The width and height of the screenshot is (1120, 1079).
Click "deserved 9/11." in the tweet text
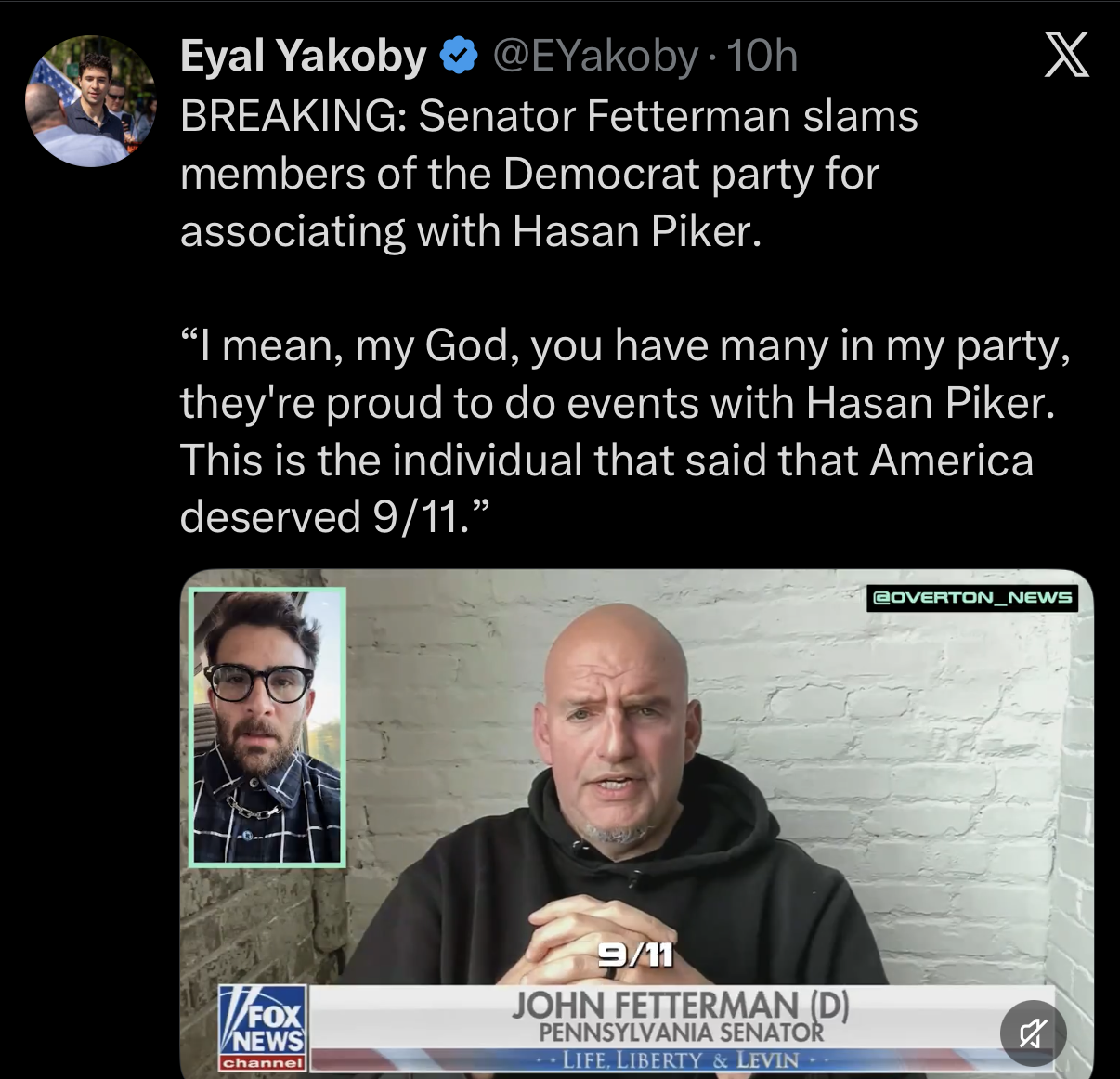coord(332,517)
